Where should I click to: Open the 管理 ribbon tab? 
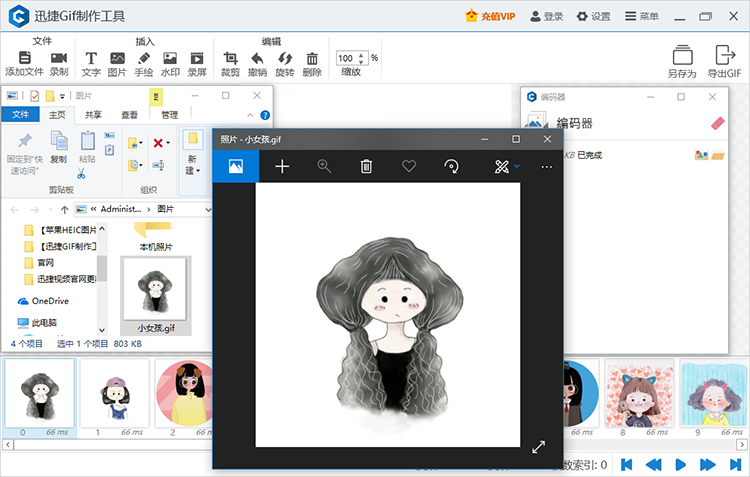(x=170, y=115)
